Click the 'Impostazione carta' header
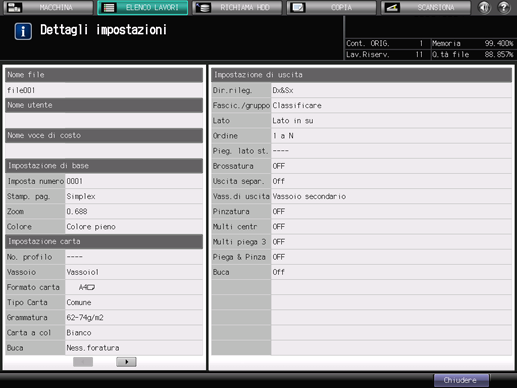Screen dimensions: 517x388 tap(104, 241)
